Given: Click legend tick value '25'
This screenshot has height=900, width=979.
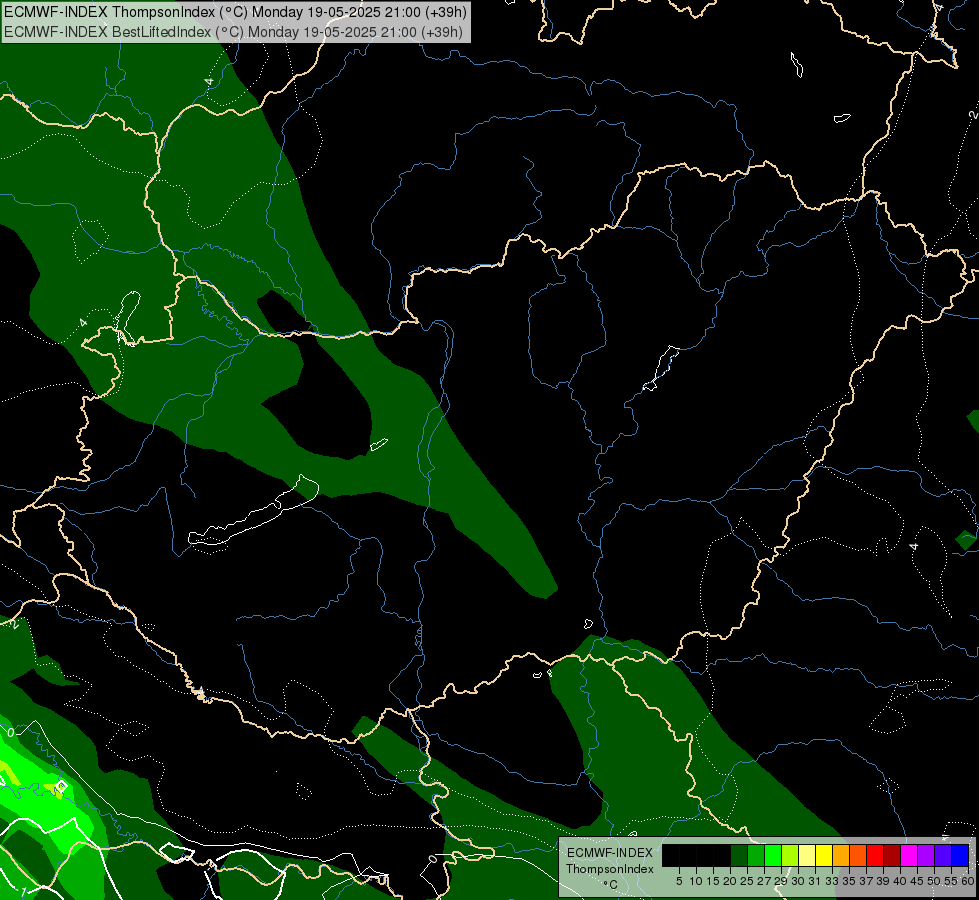Looking at the screenshot, I should [x=747, y=881].
